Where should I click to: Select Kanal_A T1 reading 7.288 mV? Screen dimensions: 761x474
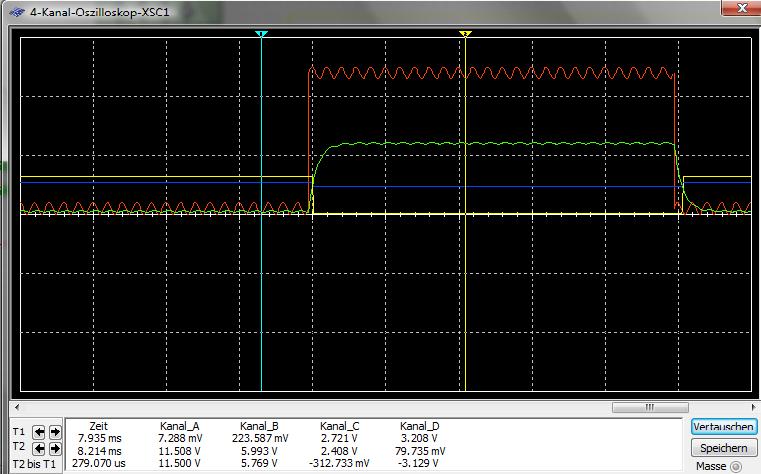click(180, 438)
